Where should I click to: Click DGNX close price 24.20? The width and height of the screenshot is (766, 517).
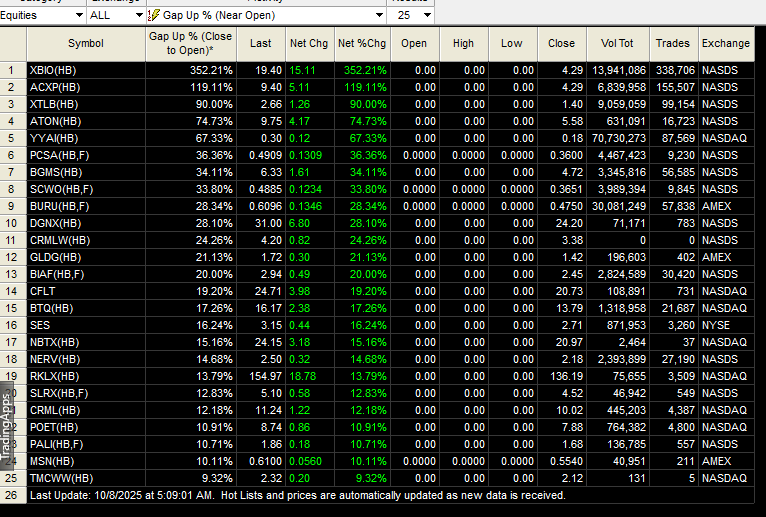point(569,223)
